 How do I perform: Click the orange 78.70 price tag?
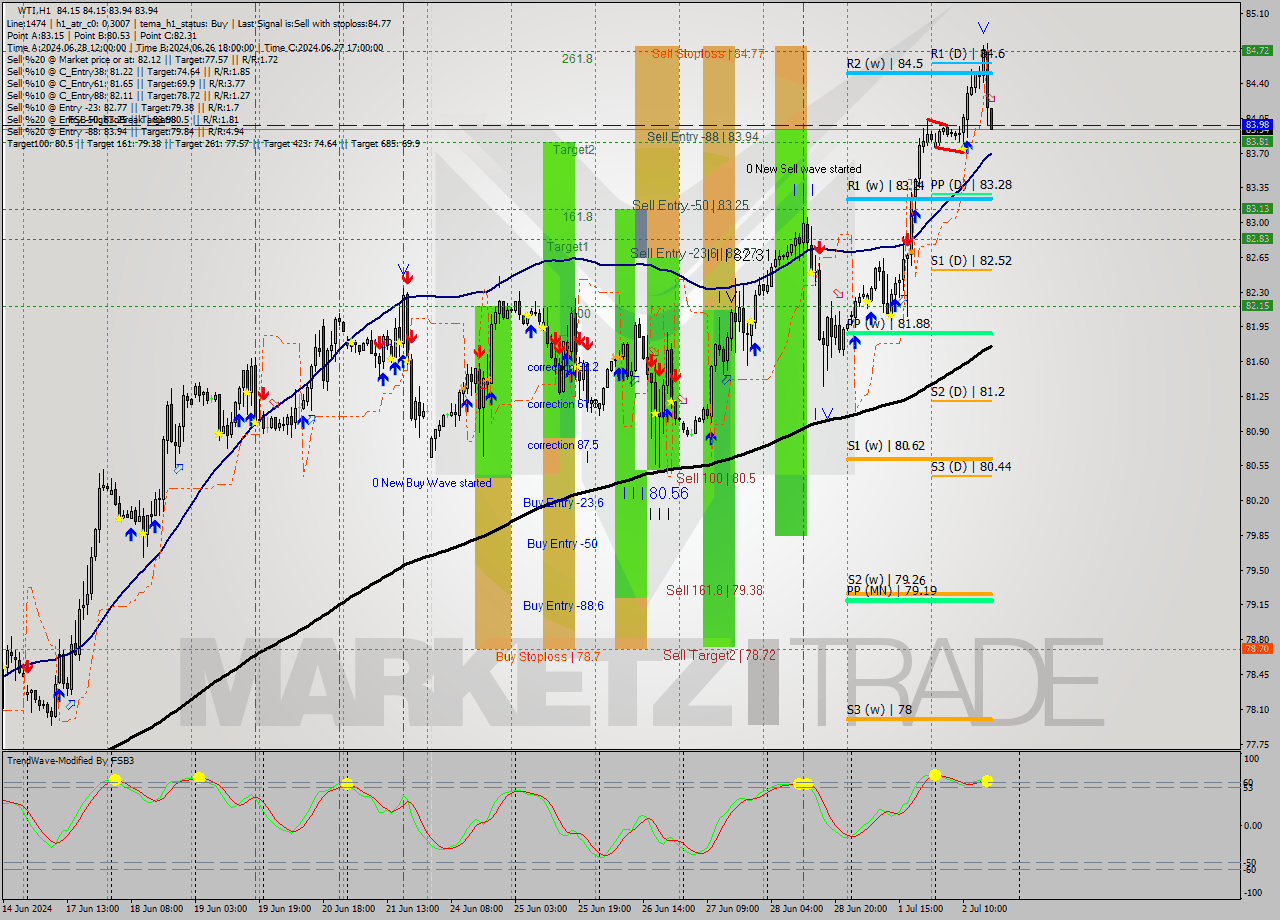coord(1257,648)
